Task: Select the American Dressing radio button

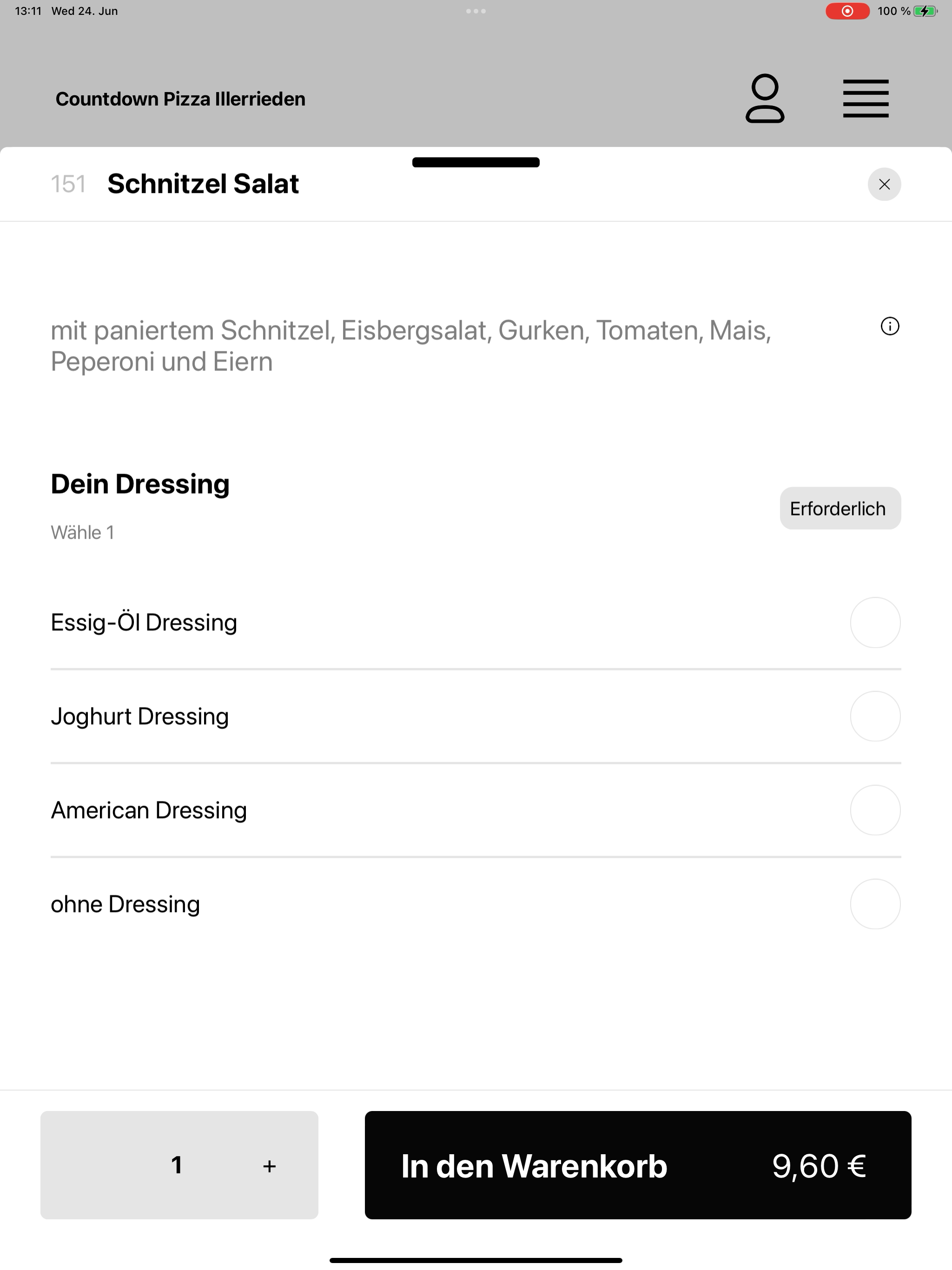Action: coord(875,810)
